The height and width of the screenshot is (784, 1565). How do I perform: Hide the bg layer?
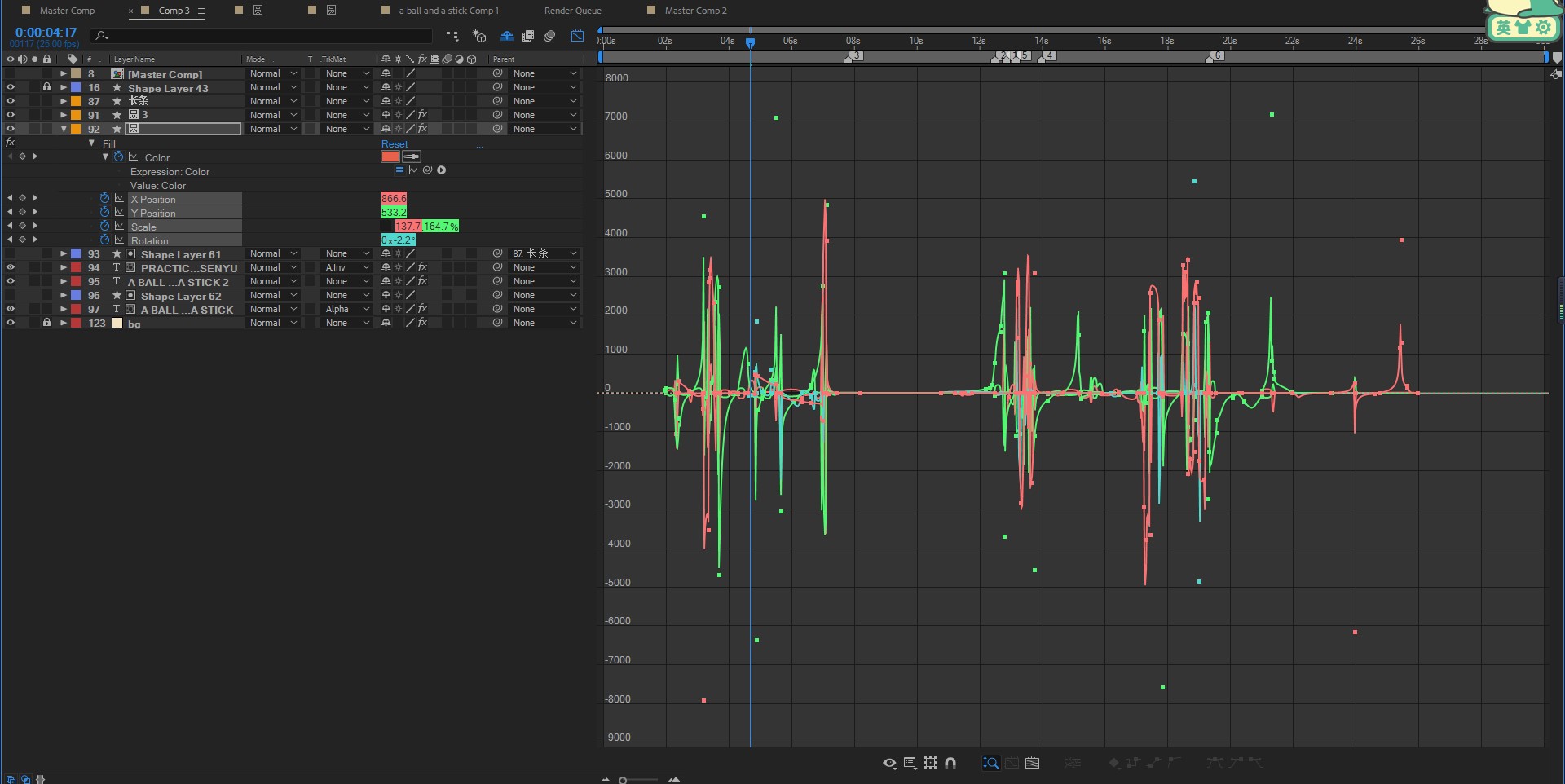(x=10, y=323)
